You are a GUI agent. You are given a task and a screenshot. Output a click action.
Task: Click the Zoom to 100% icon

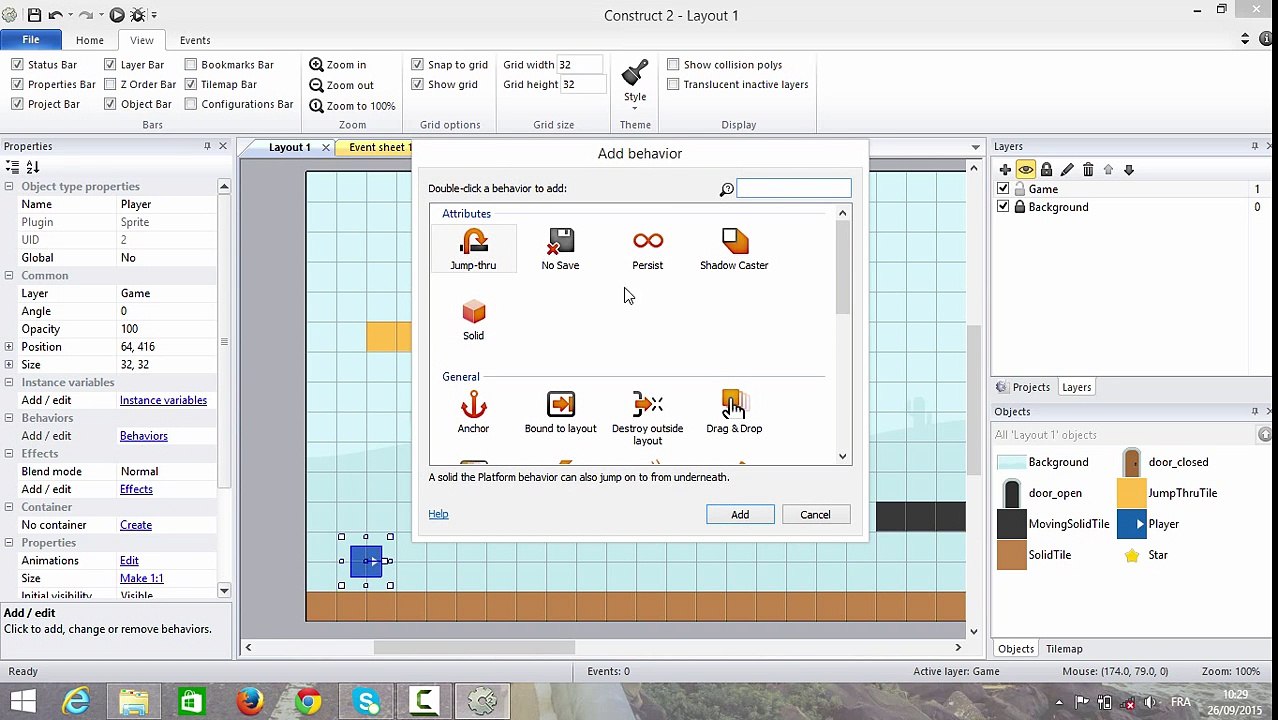pyautogui.click(x=316, y=105)
